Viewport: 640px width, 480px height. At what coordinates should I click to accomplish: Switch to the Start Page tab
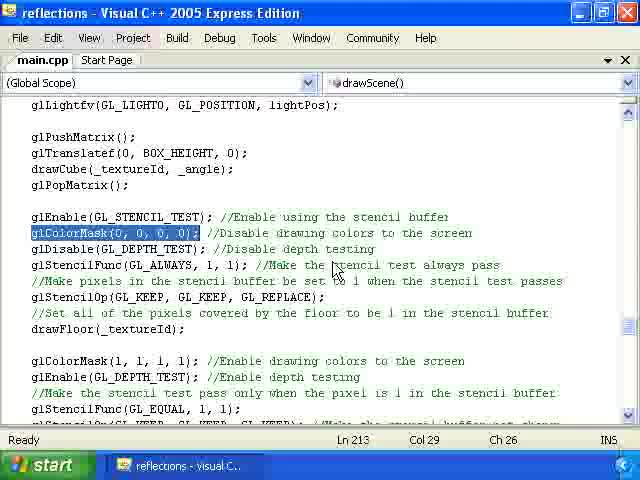107,60
